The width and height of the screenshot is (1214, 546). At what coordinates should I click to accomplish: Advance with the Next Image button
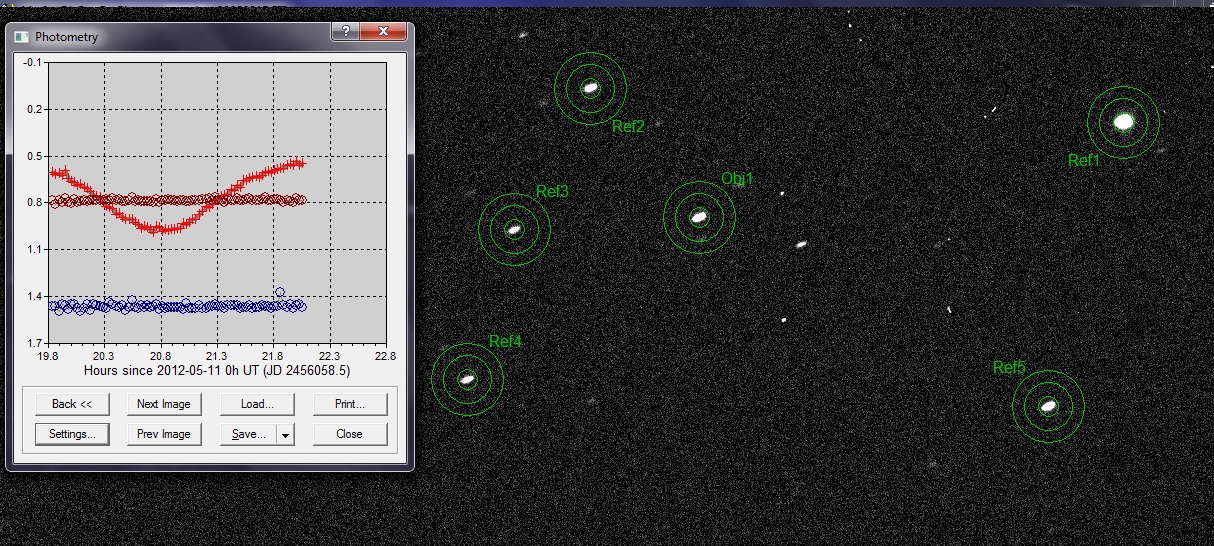(164, 404)
